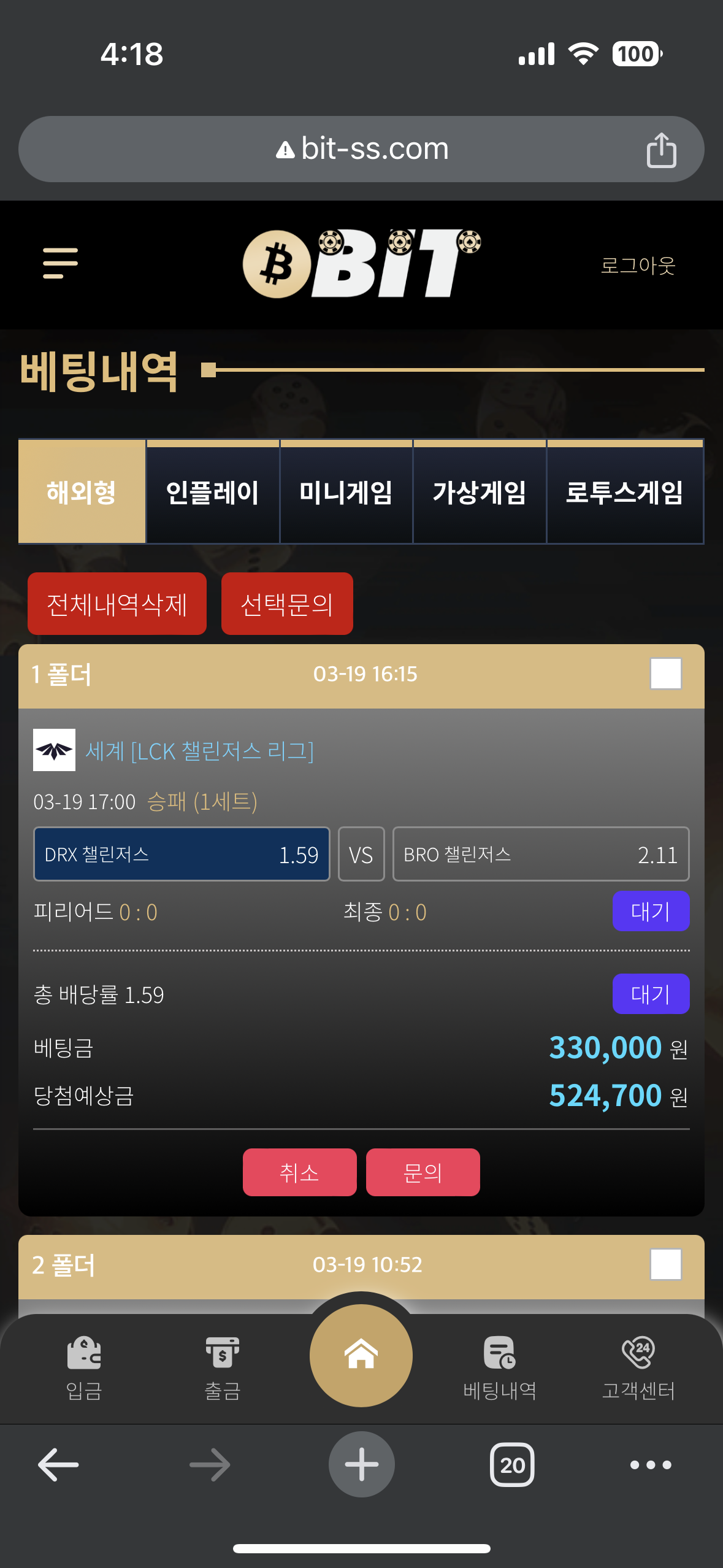Switch to the 인플레이 tab
This screenshot has width=723, height=1568.
213,492
